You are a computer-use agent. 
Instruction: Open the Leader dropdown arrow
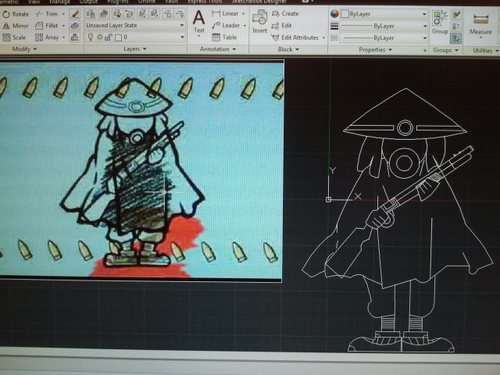click(245, 26)
